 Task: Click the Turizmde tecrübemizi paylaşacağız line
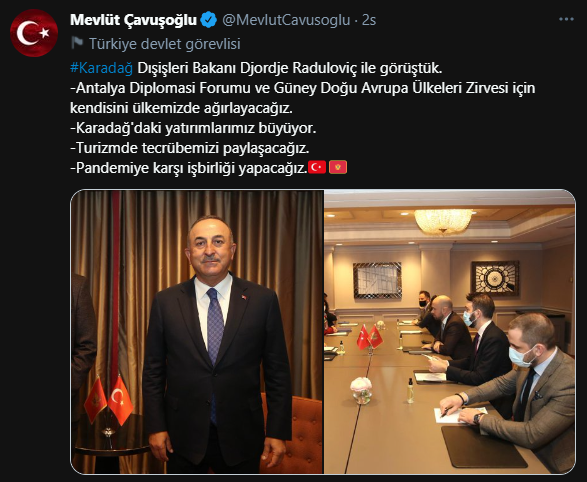(190, 148)
